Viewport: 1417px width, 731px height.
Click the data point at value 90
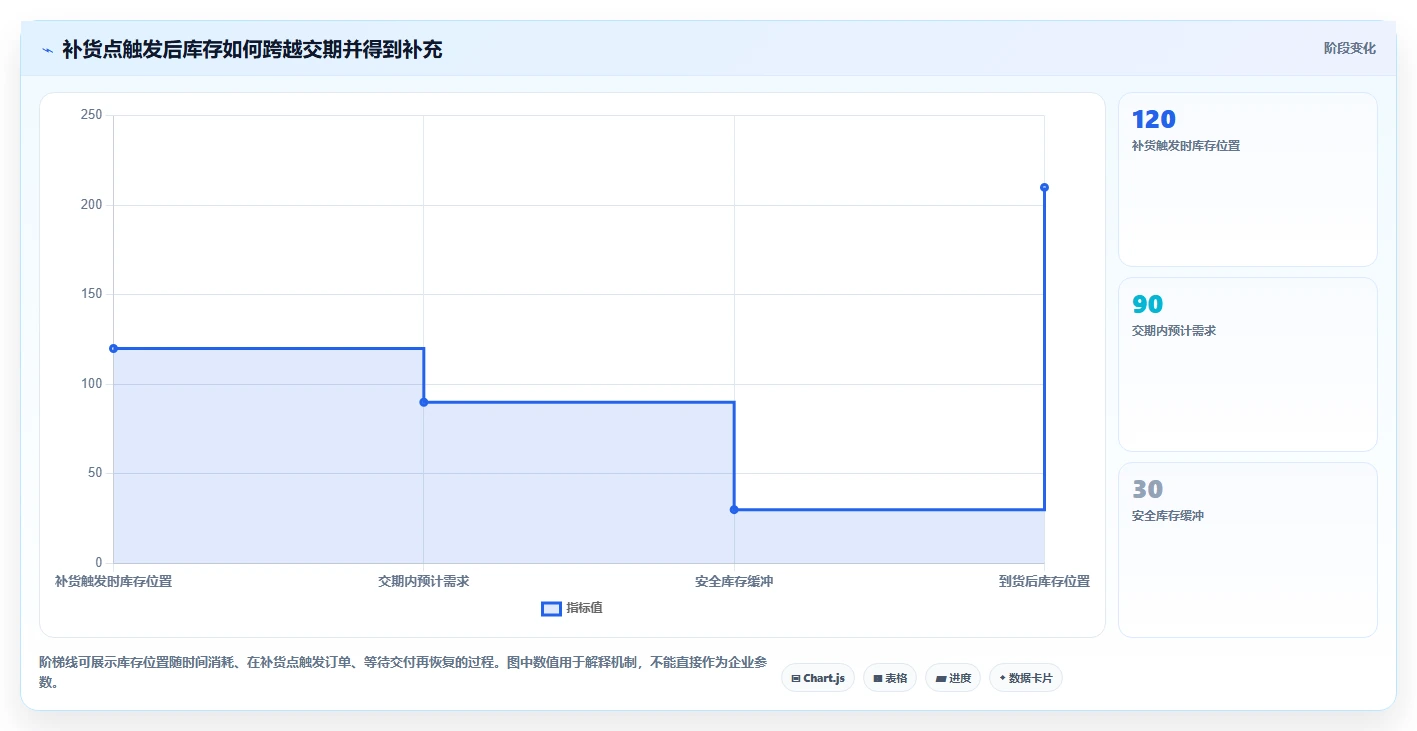click(424, 402)
